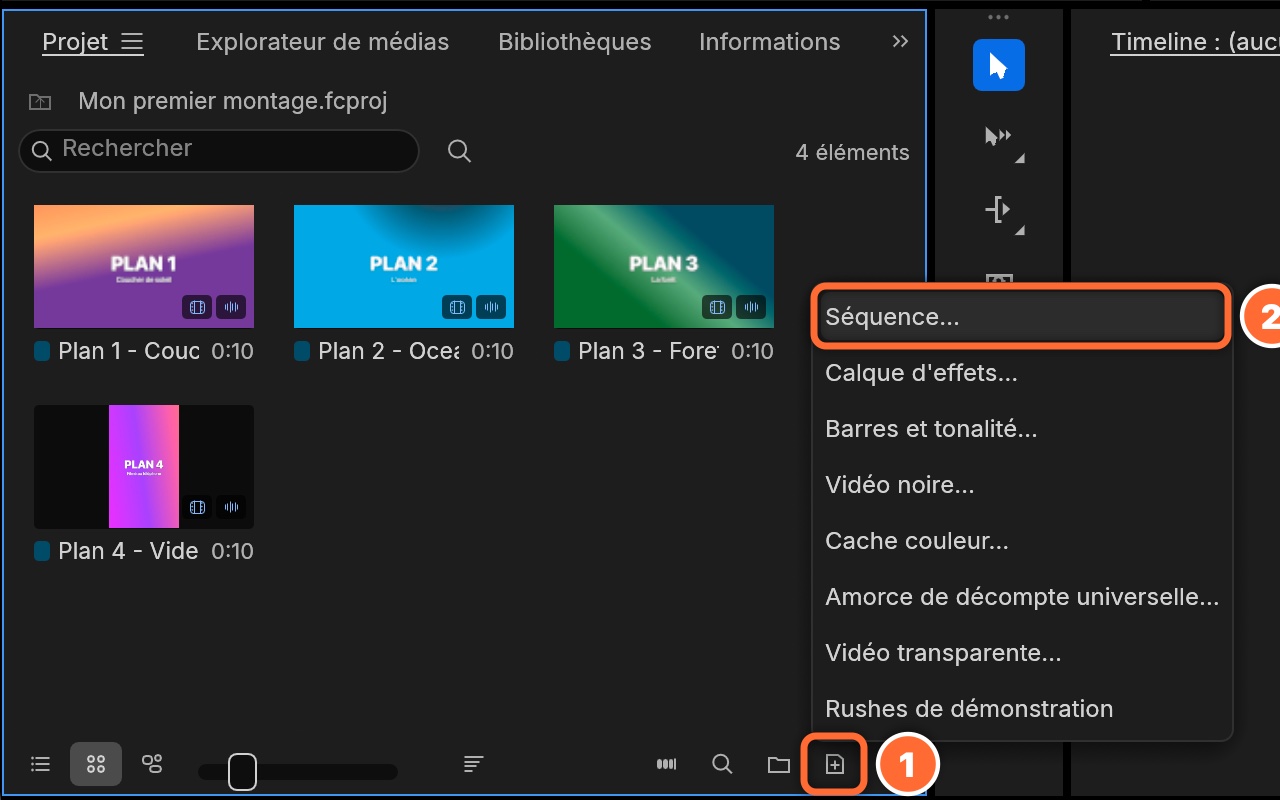Show the Informations tab
This screenshot has height=800, width=1280.
[x=770, y=42]
